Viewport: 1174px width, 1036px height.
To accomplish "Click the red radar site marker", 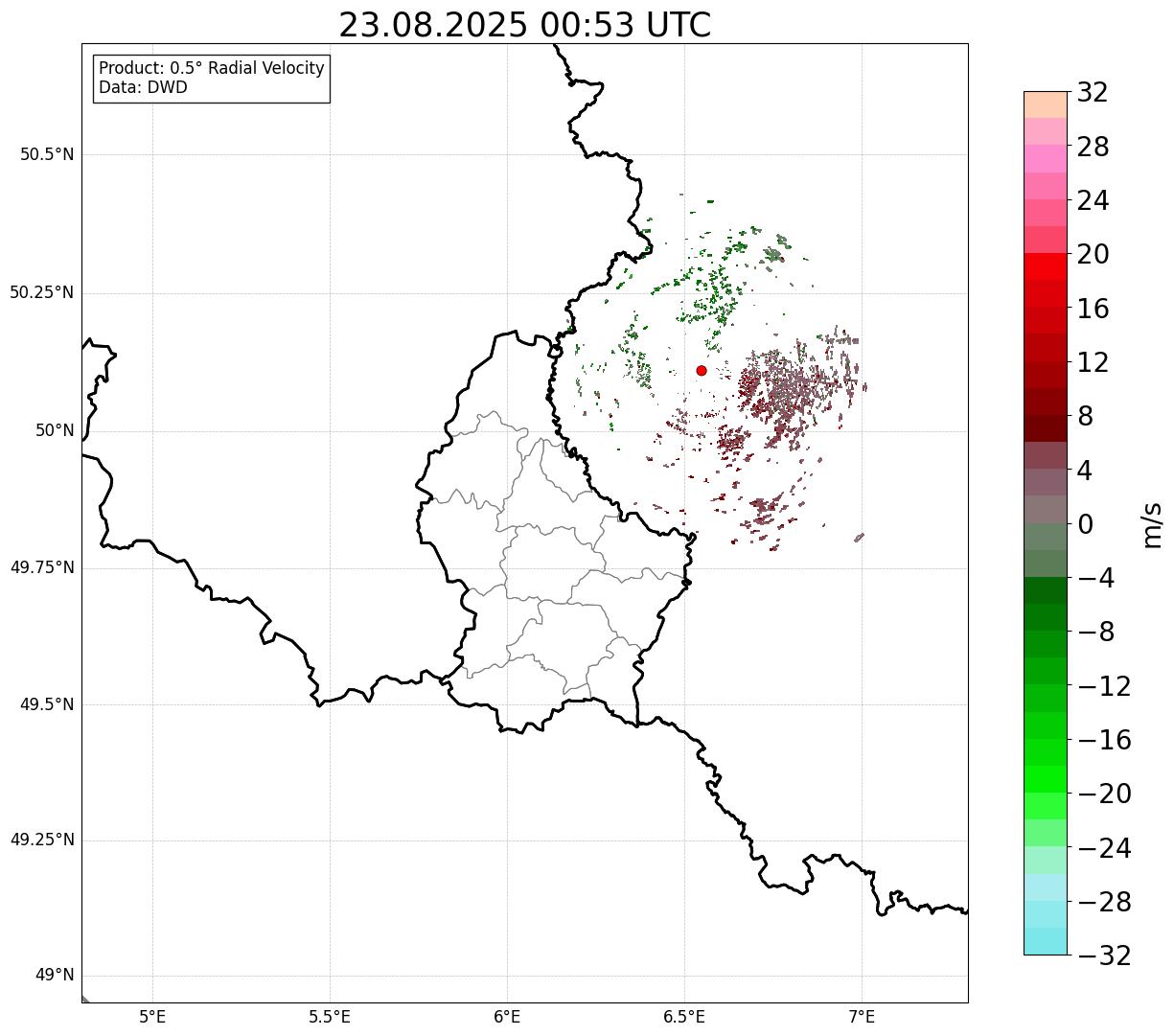I will [702, 370].
